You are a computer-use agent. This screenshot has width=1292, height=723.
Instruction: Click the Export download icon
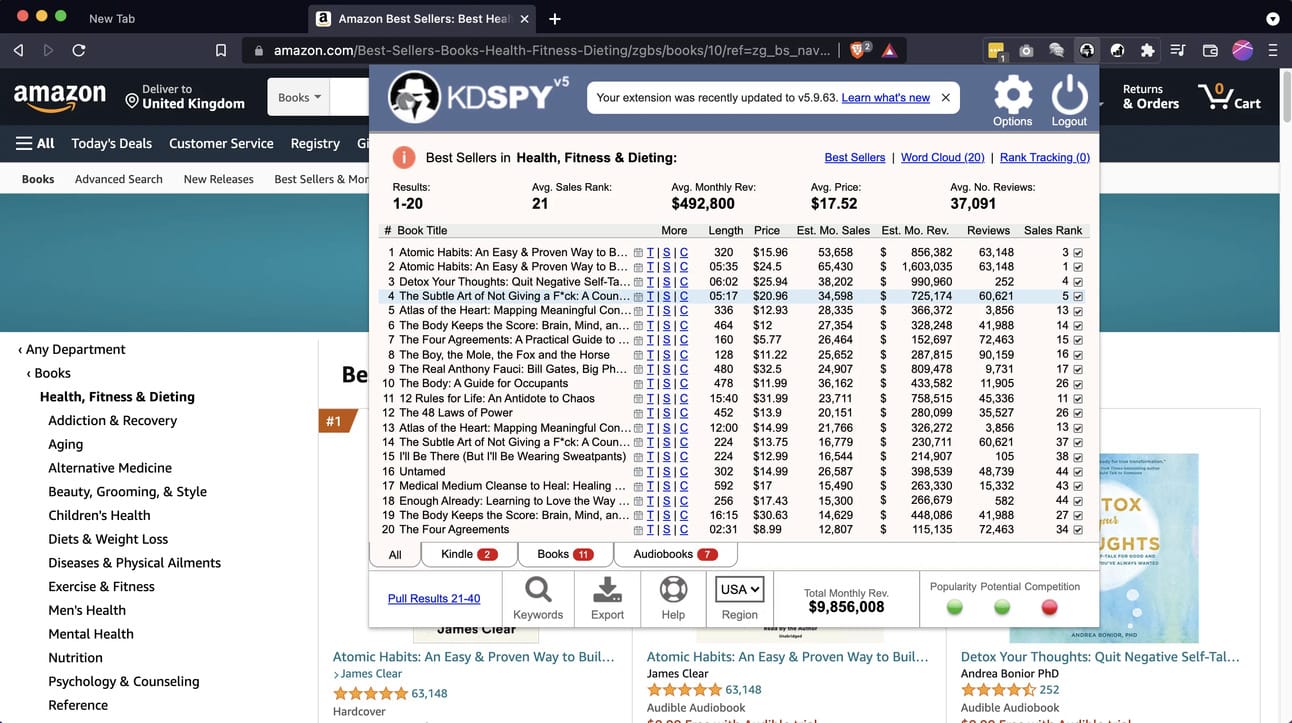607,590
